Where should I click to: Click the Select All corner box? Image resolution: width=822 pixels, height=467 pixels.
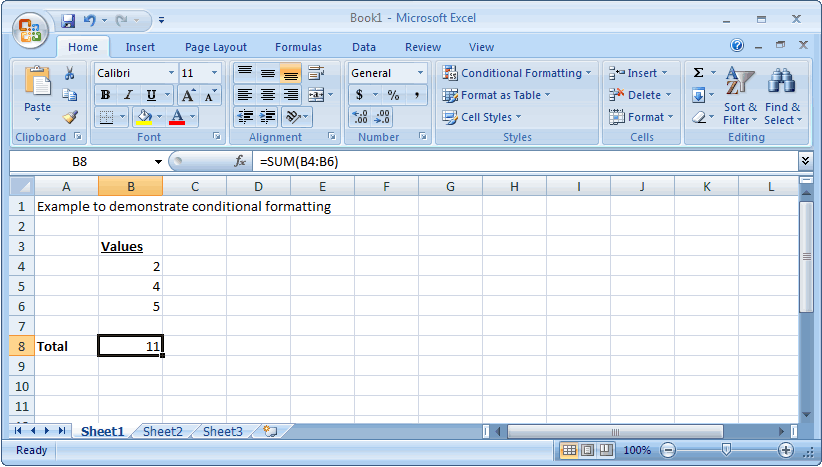pyautogui.click(x=21, y=186)
